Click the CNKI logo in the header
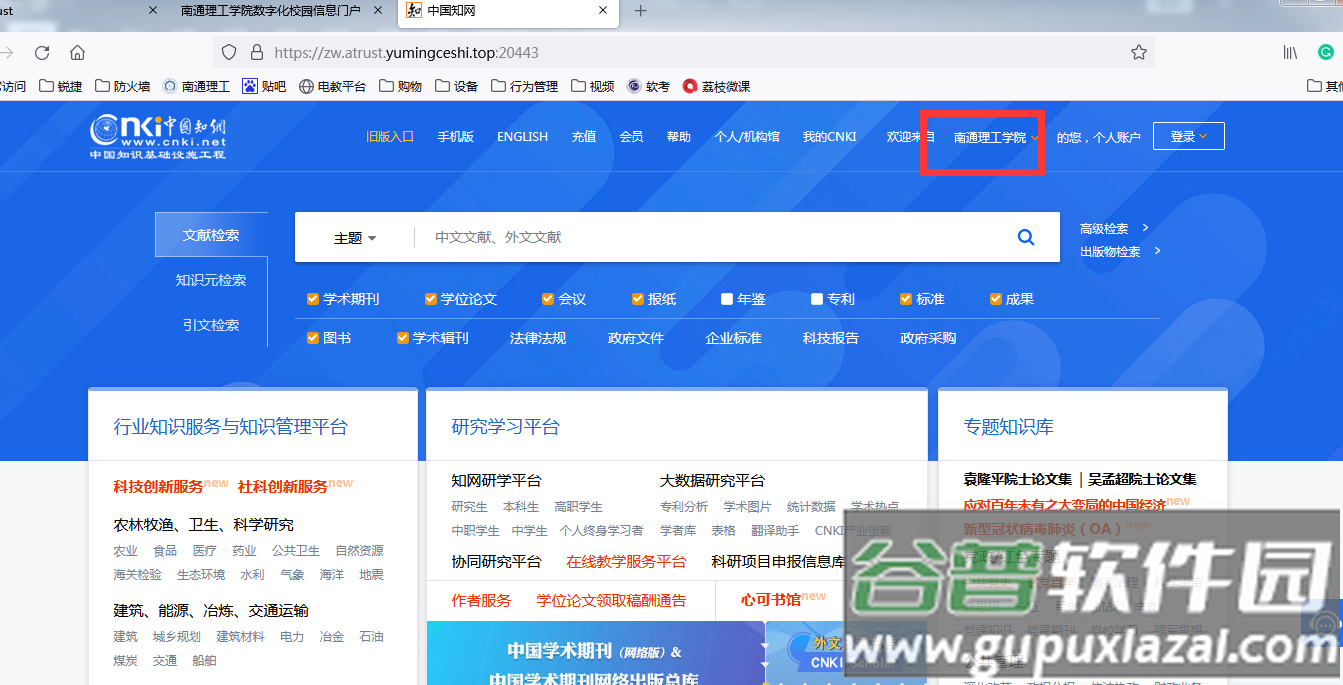Image resolution: width=1343 pixels, height=685 pixels. point(158,137)
